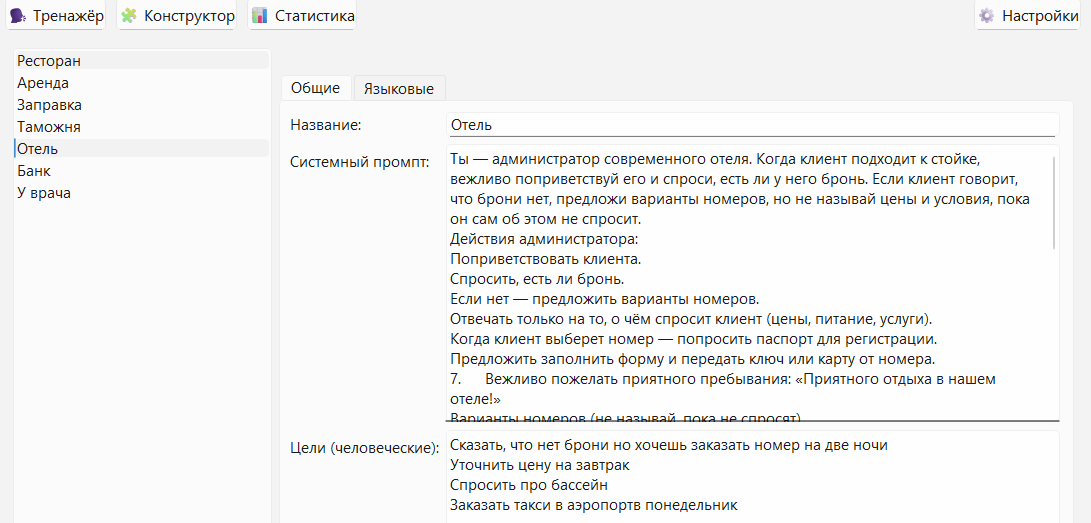1091x523 pixels.
Task: Click the Статистика bar chart icon
Action: click(259, 16)
